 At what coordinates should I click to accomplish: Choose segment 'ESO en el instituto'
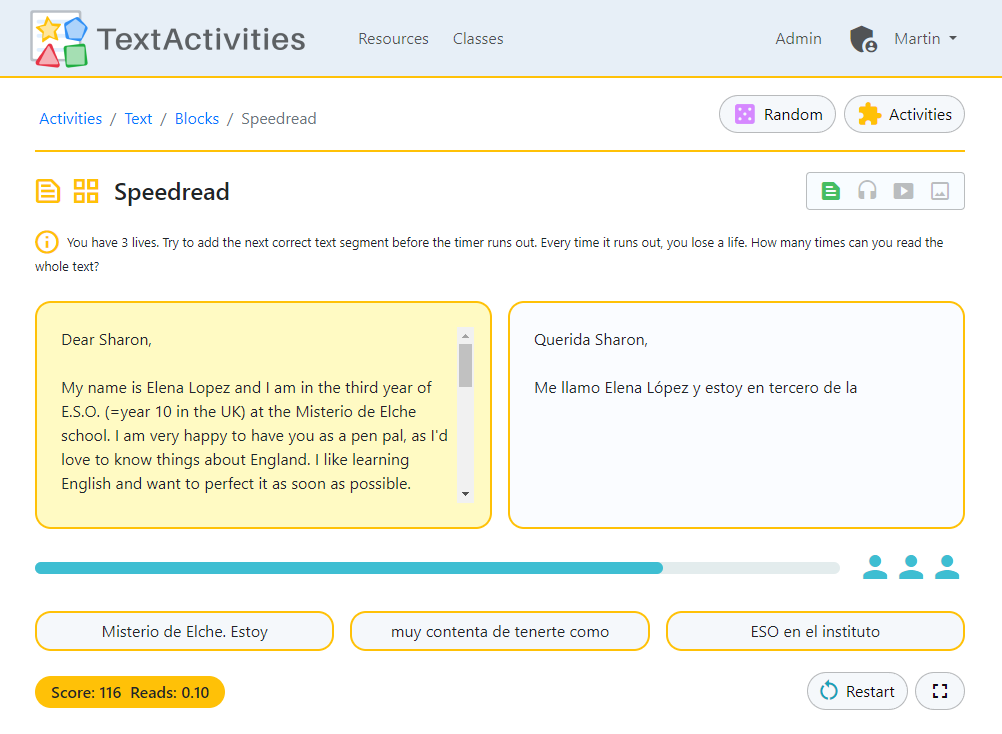[815, 631]
